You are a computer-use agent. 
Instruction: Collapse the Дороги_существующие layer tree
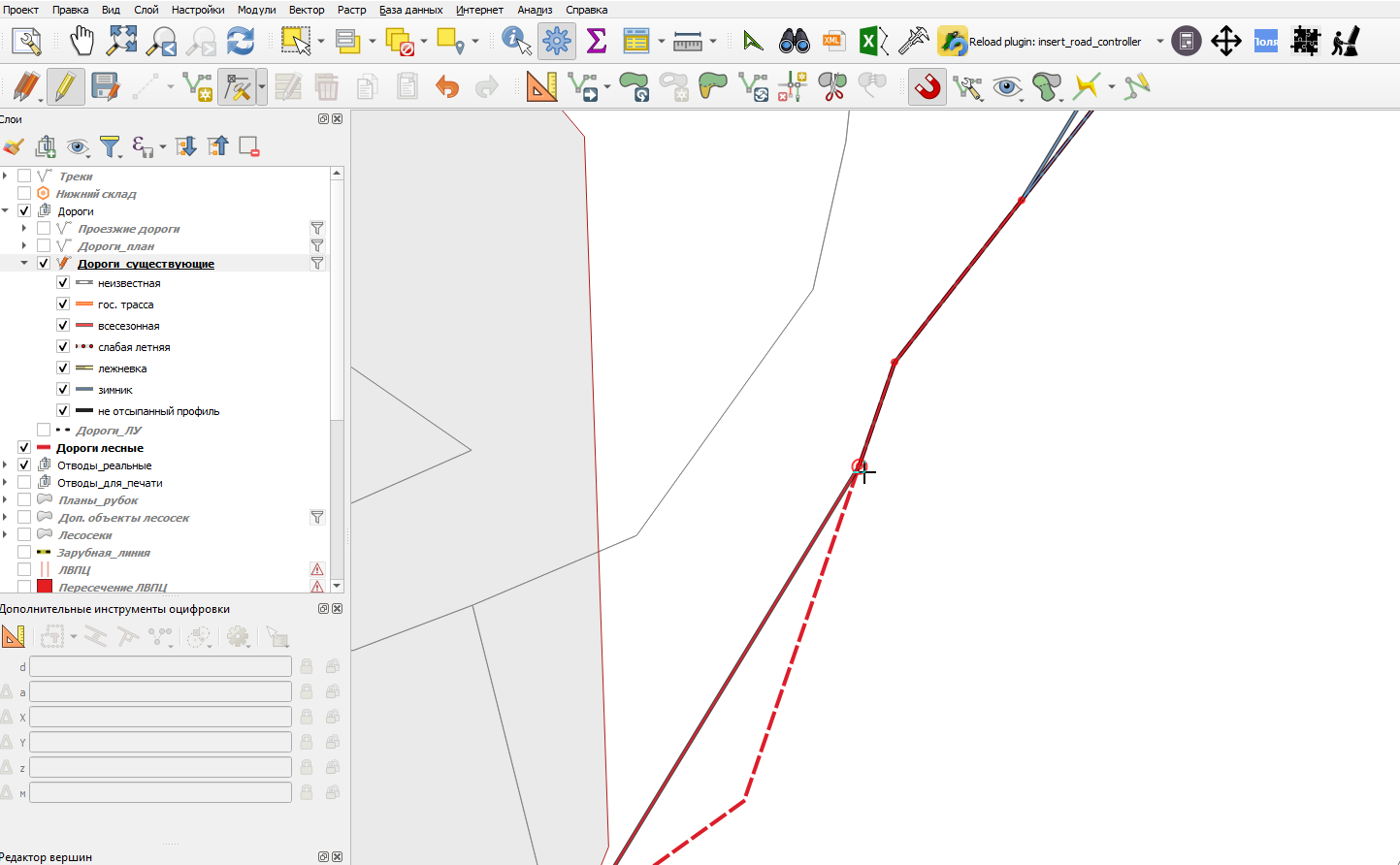click(x=24, y=263)
